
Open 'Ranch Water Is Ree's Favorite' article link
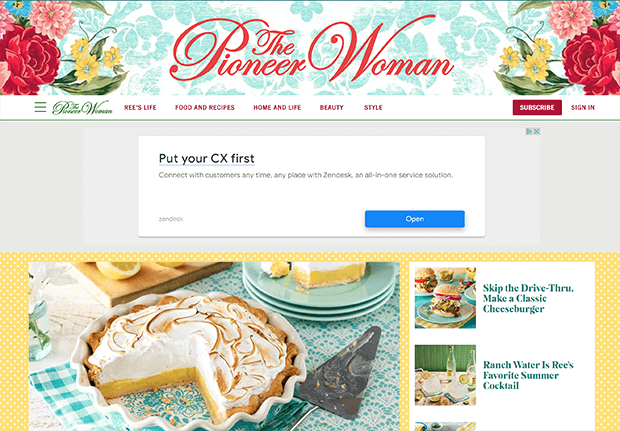coord(528,375)
